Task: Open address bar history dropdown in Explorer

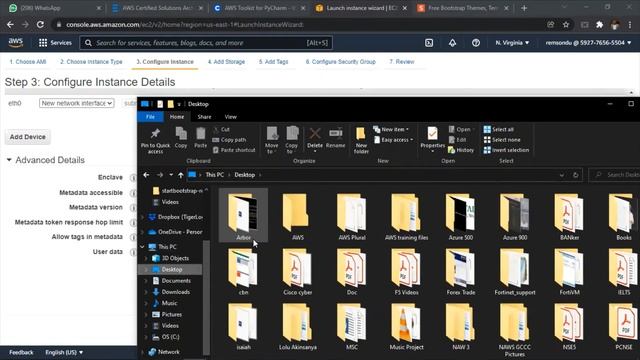Action: (562, 175)
